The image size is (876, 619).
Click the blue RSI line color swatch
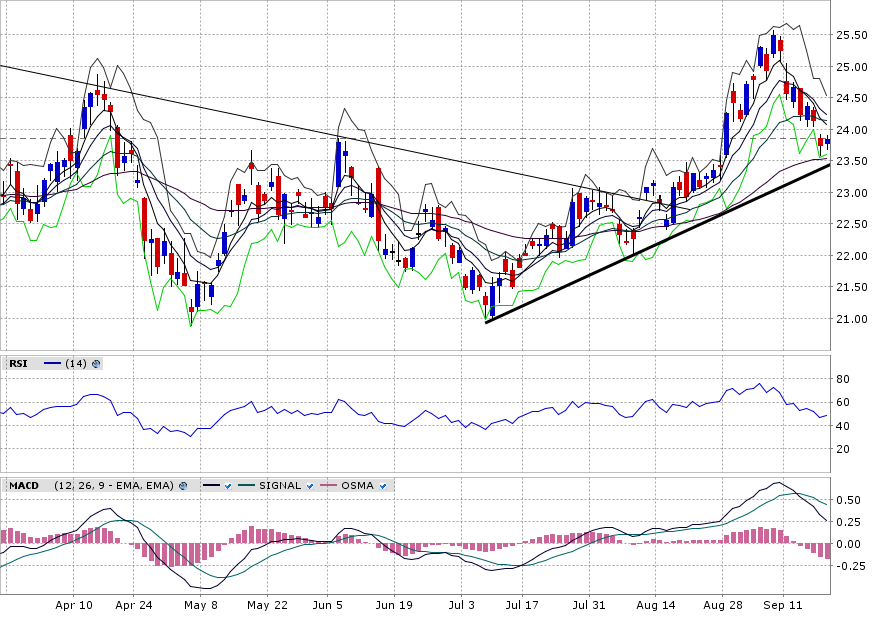52,364
